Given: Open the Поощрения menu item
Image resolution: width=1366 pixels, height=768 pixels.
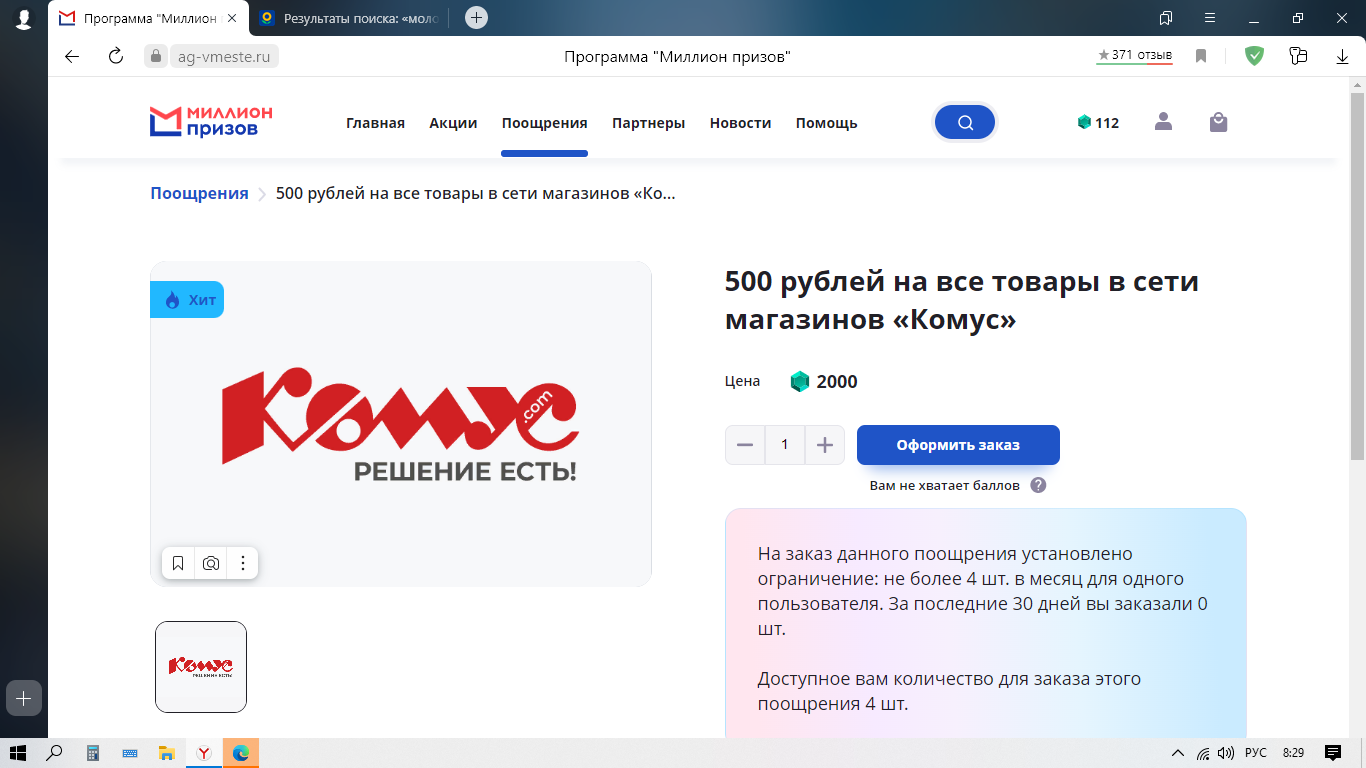Looking at the screenshot, I should [x=544, y=123].
